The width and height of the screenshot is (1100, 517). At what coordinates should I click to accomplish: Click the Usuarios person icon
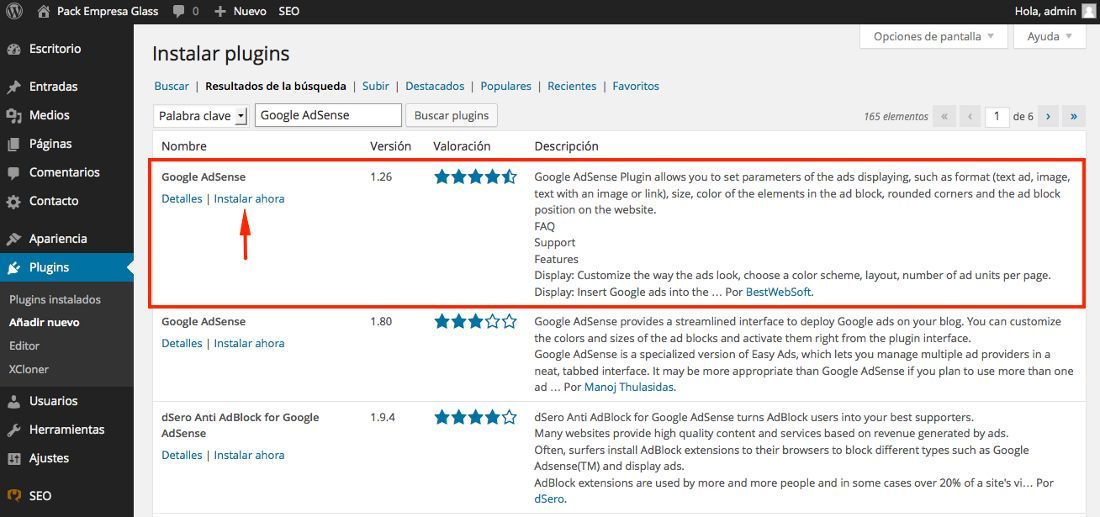[x=13, y=401]
